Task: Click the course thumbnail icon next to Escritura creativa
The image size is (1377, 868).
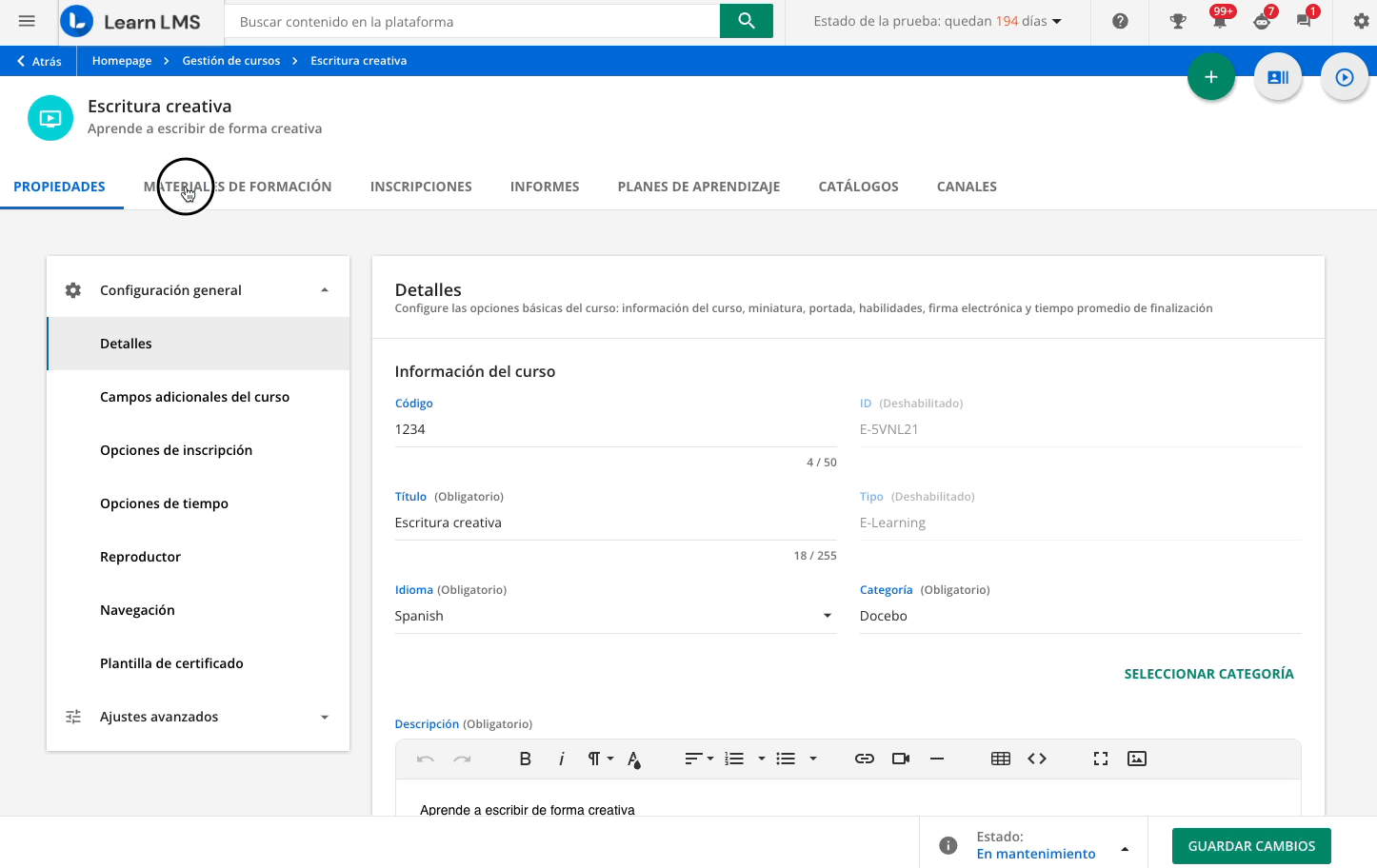Action: coord(50,118)
